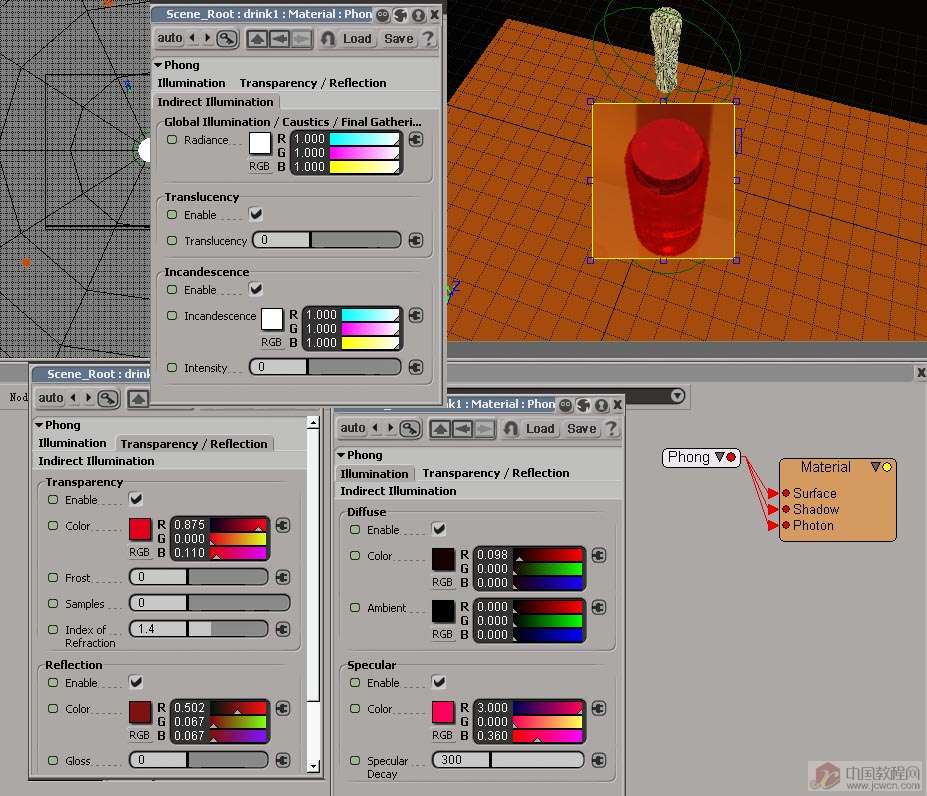
Task: Click the connection plug icon beside Specular Color
Action: (598, 708)
